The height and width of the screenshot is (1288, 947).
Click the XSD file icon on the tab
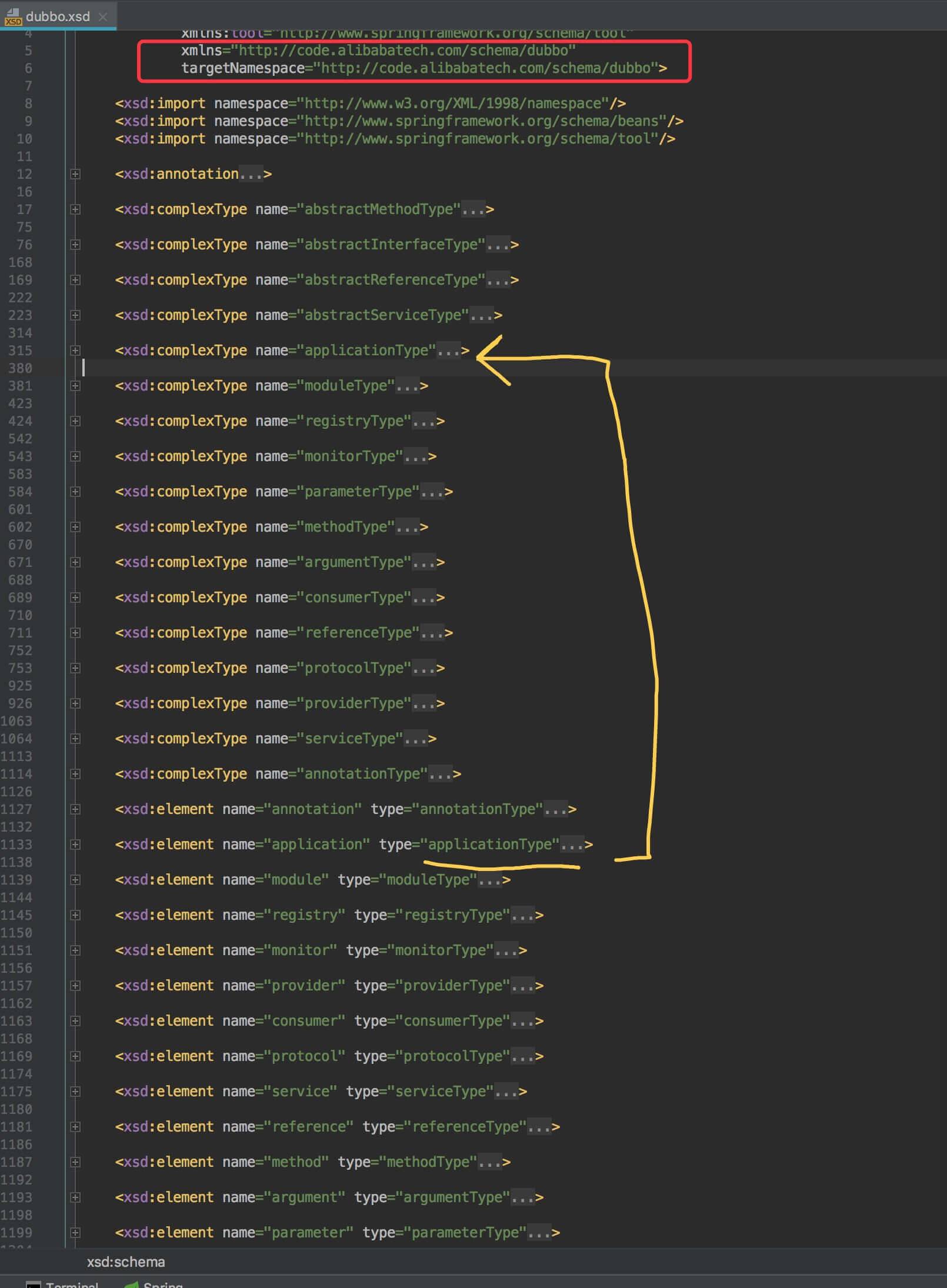click(x=12, y=16)
